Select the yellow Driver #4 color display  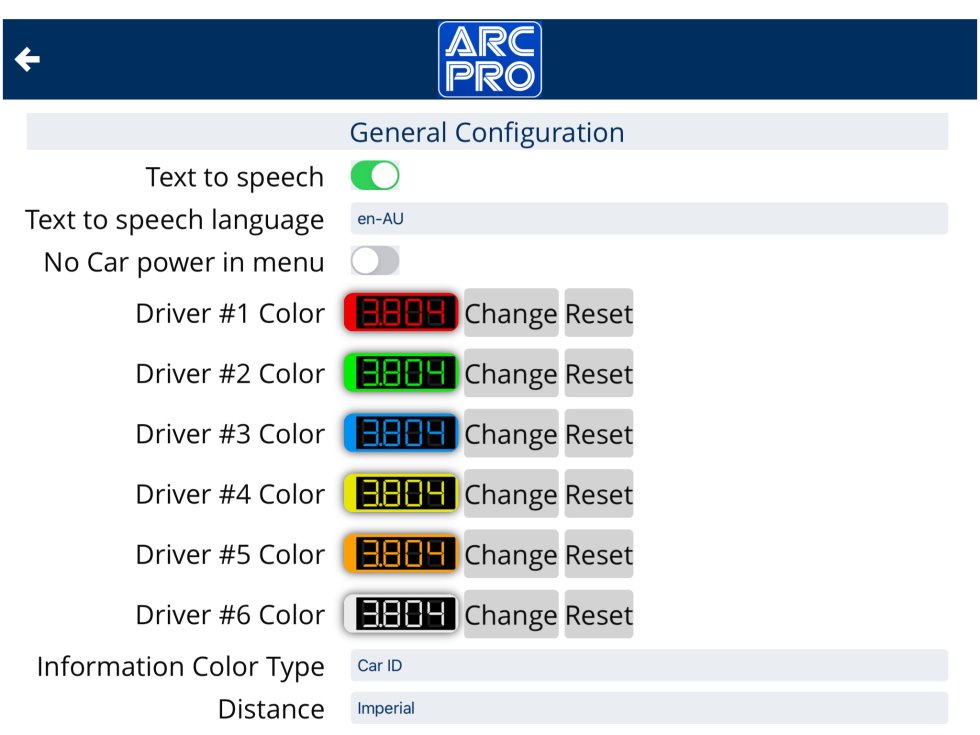point(401,494)
